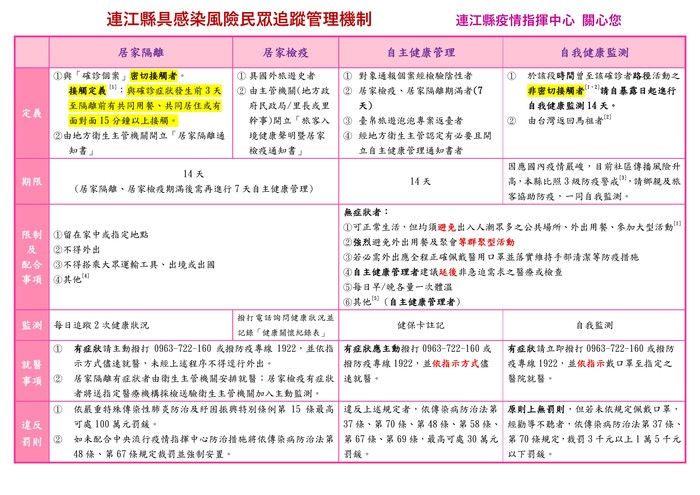Click the 違反罰則 row label
700x495 pixels.
click(32, 431)
